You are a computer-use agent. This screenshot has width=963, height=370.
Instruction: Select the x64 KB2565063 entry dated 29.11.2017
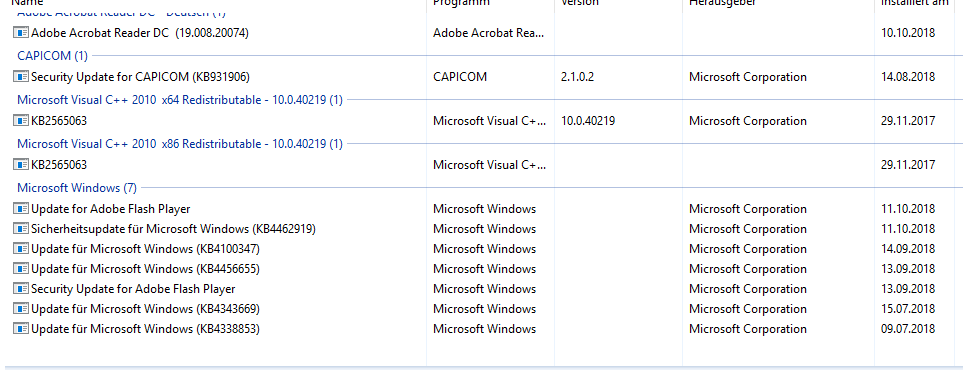tap(482, 120)
